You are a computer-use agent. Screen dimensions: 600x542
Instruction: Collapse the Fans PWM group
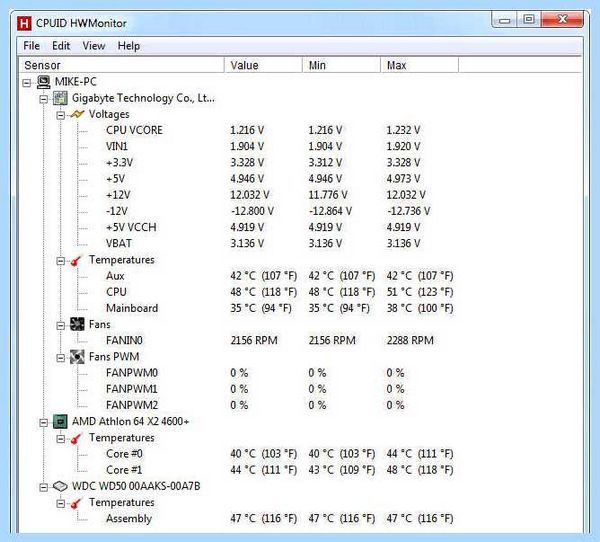60,358
